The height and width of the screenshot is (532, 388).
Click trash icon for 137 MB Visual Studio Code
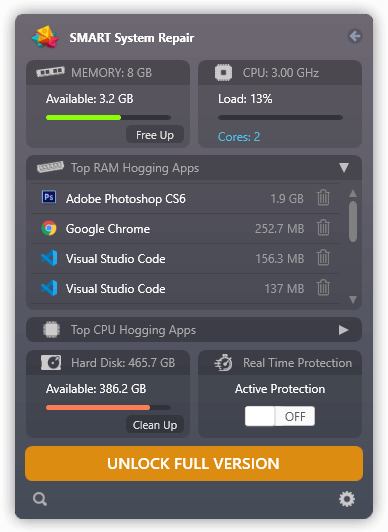(323, 288)
